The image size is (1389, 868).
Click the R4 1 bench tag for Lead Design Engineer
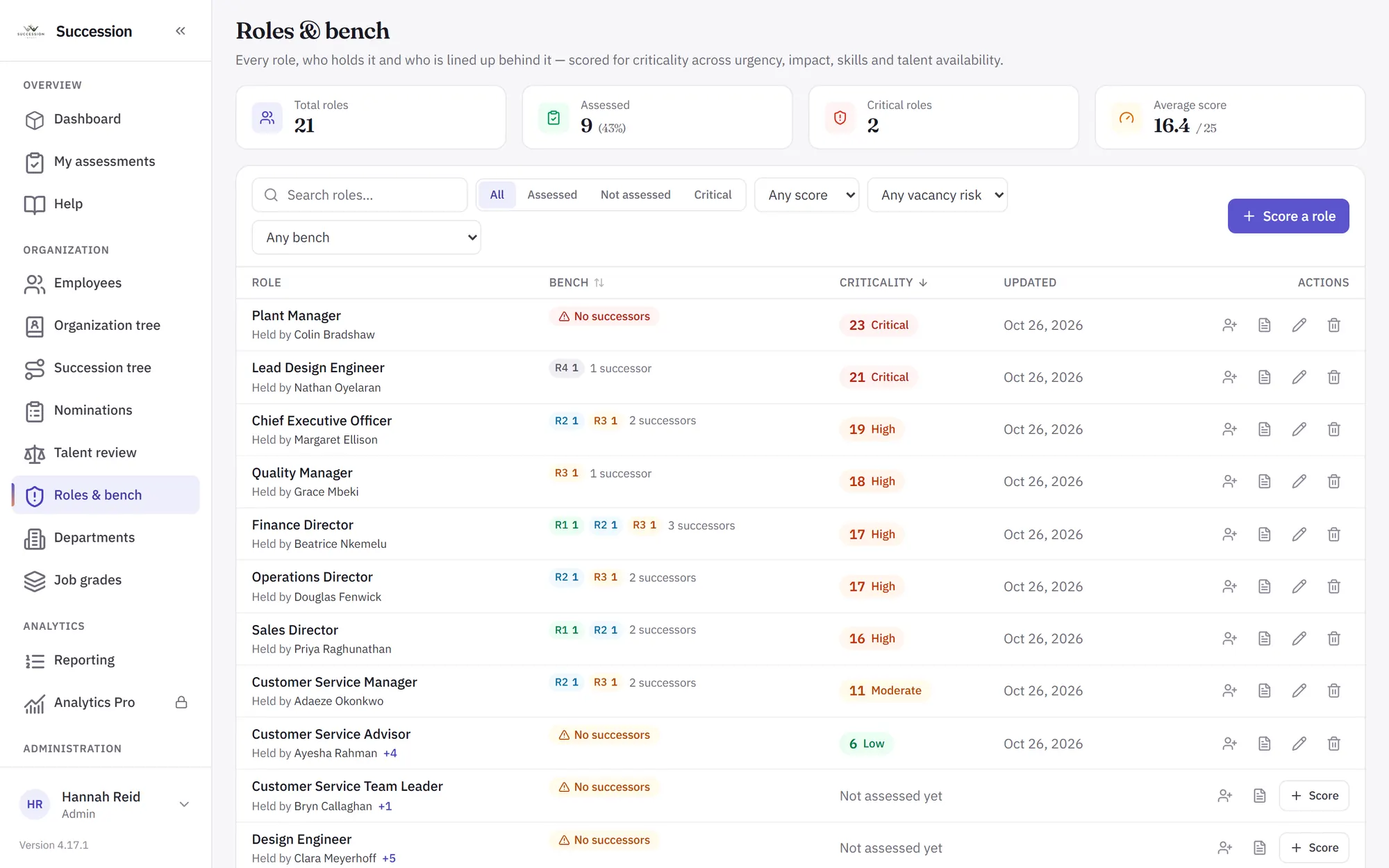[567, 368]
